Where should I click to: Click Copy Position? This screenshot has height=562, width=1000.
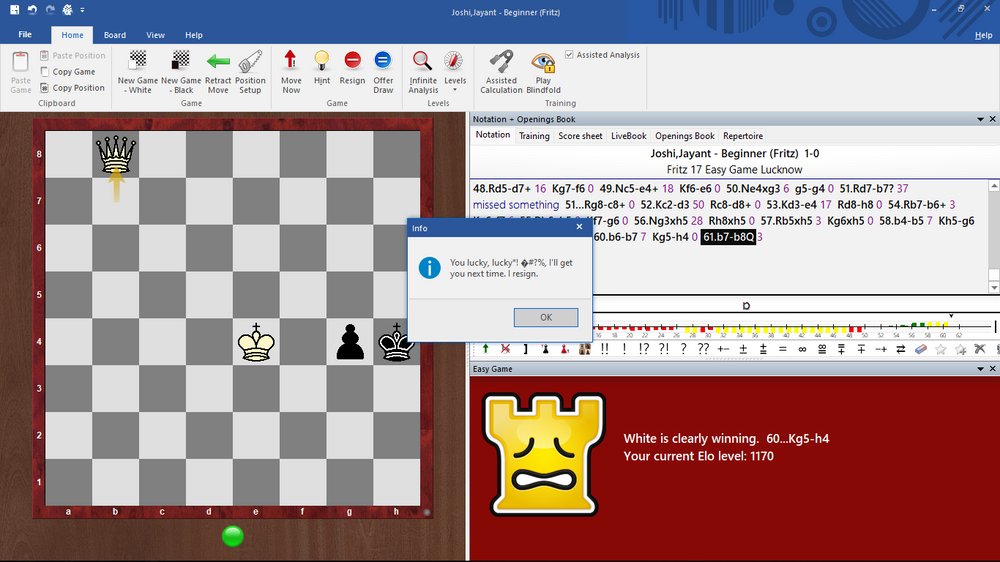pyautogui.click(x=72, y=88)
